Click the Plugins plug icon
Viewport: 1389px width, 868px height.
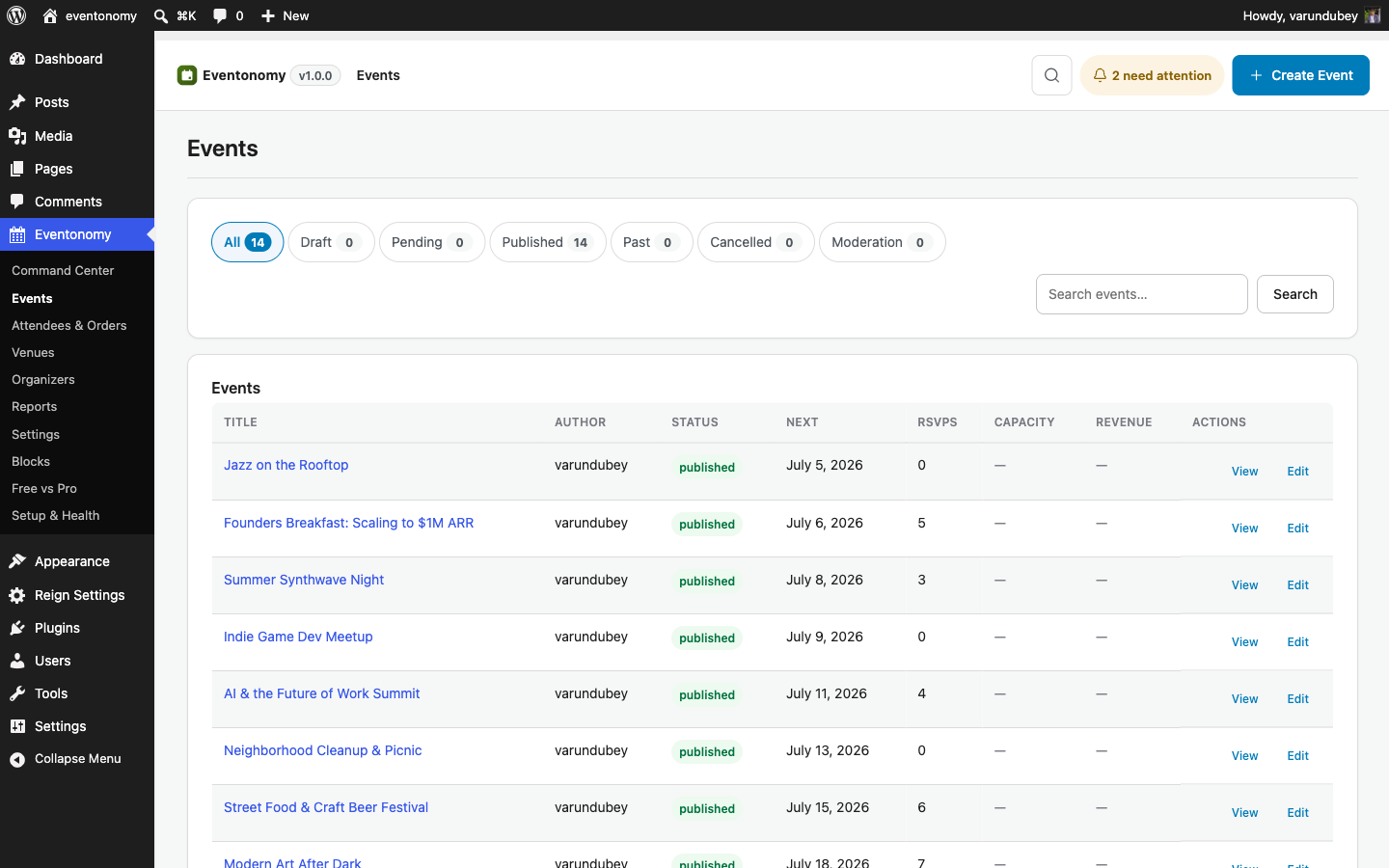[17, 628]
